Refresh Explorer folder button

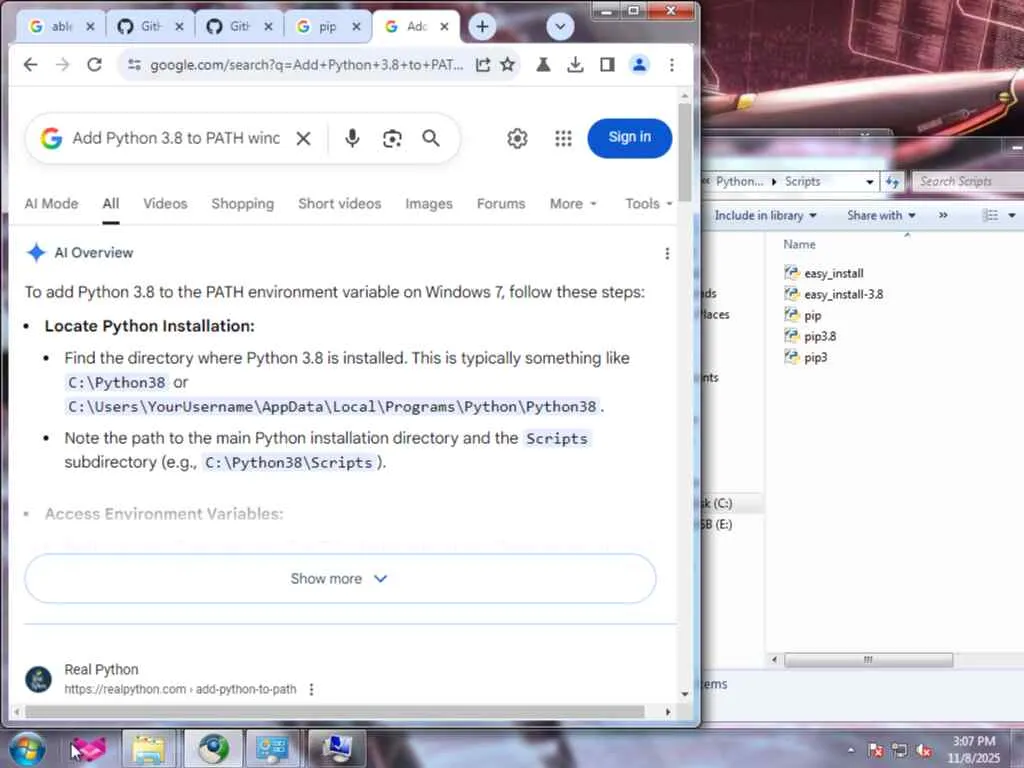(x=892, y=182)
